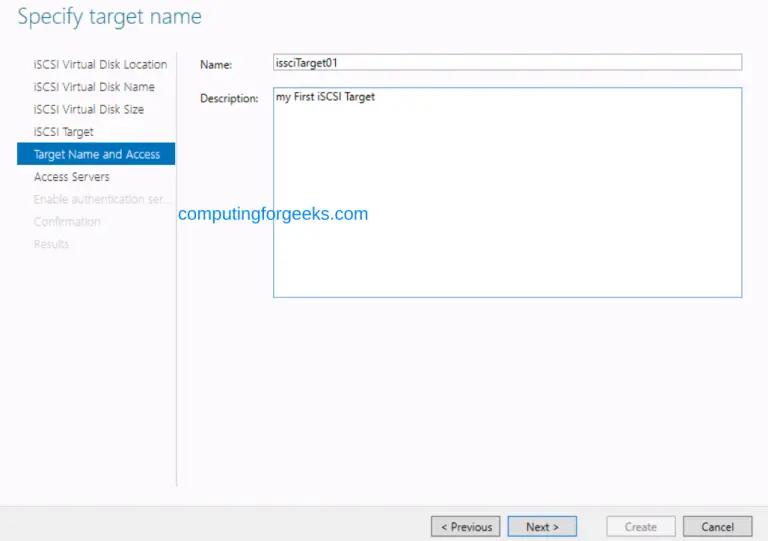Switch to the Access Servers step
768x541 pixels.
[x=72, y=177]
